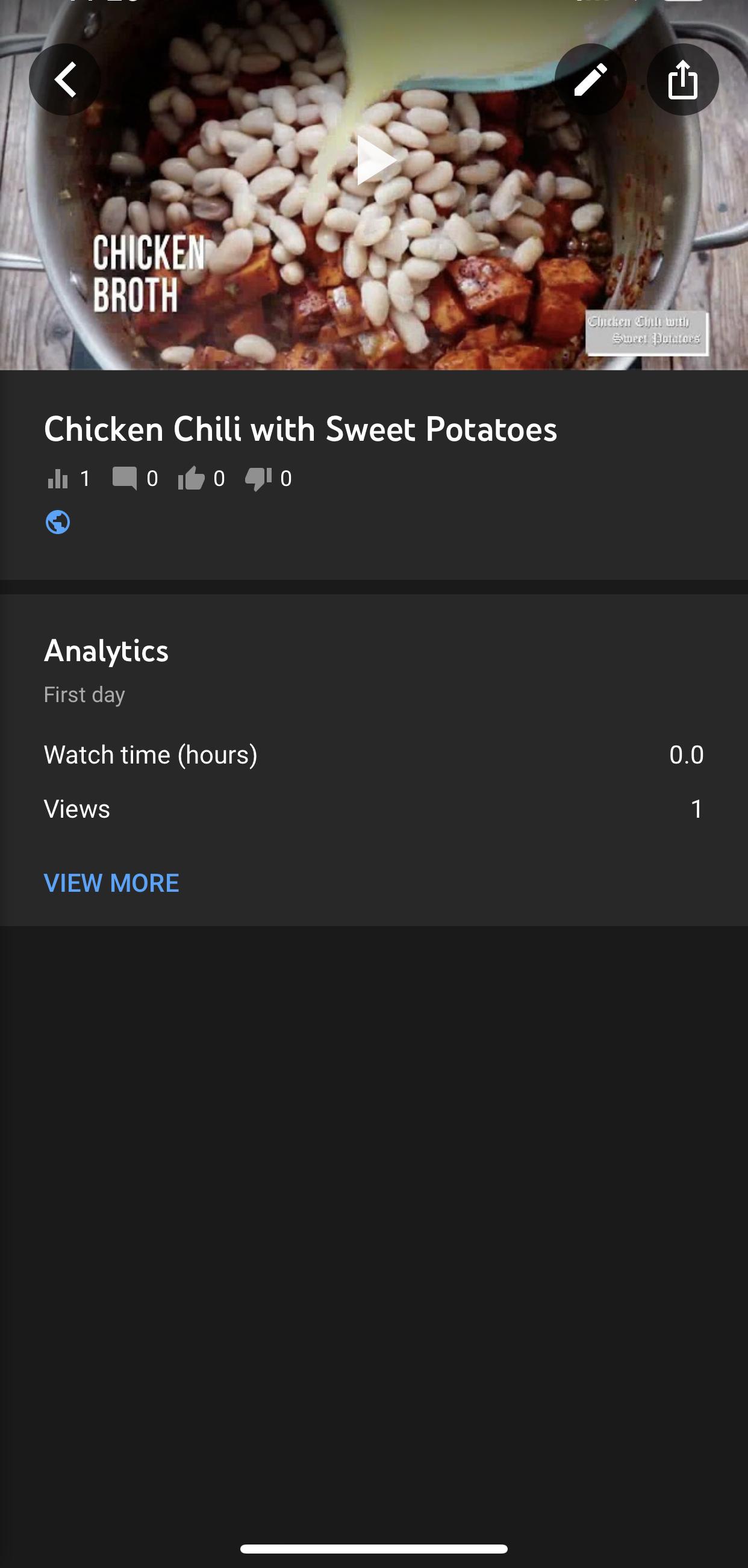Tap the blue globe public visibility icon
Image resolution: width=748 pixels, height=1568 pixels.
pyautogui.click(x=58, y=522)
